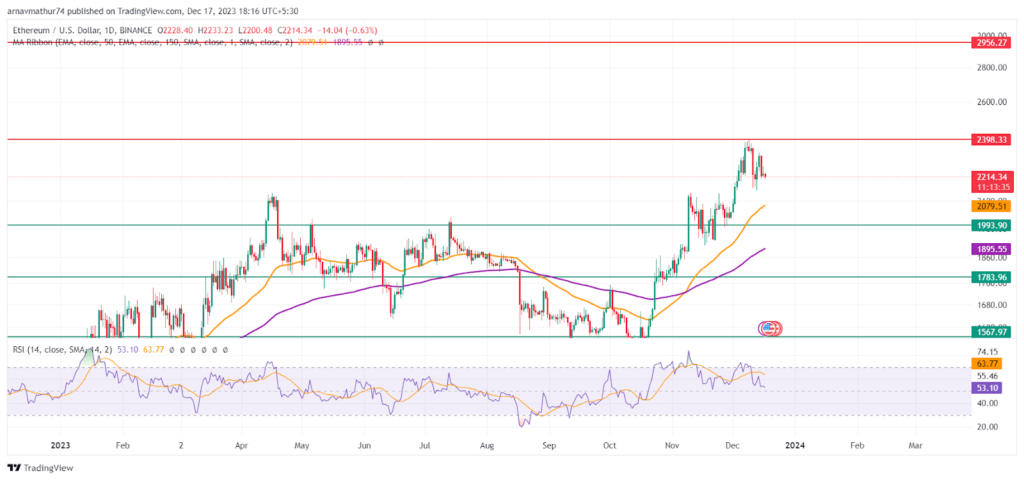Click the green 1993.90 level label
The image size is (1024, 480).
(992, 225)
